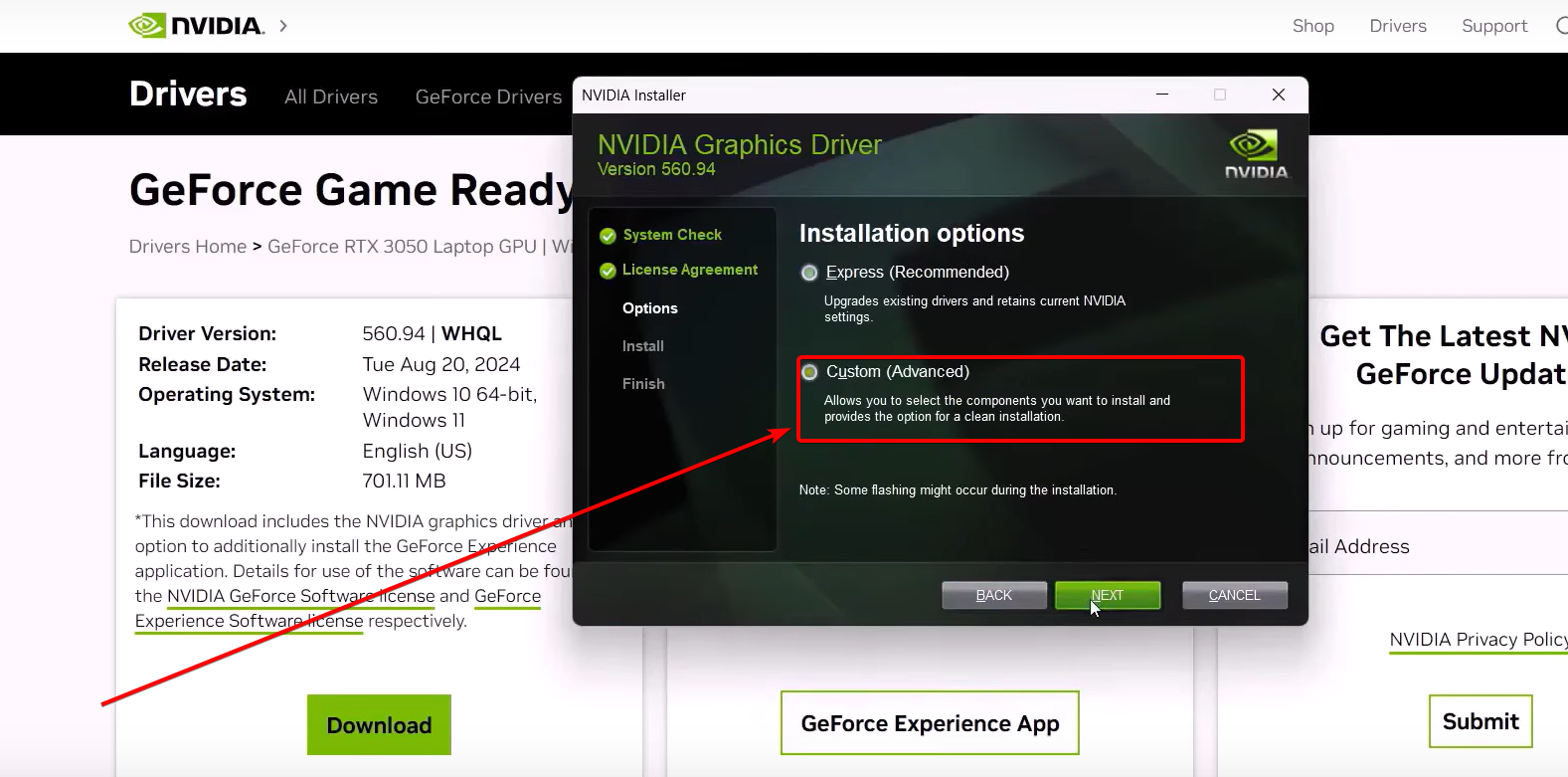Viewport: 1568px width, 777px height.
Task: Click the License Agreement step label
Action: (x=690, y=270)
